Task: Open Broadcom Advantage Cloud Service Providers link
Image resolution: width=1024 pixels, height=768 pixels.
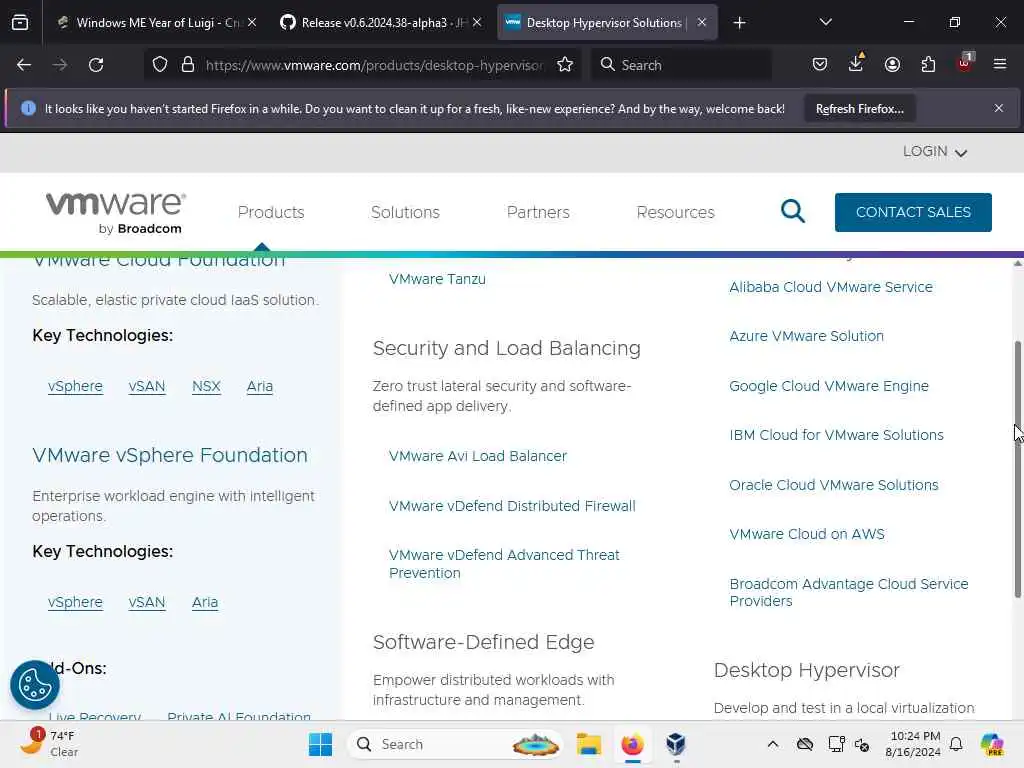Action: tap(848, 592)
